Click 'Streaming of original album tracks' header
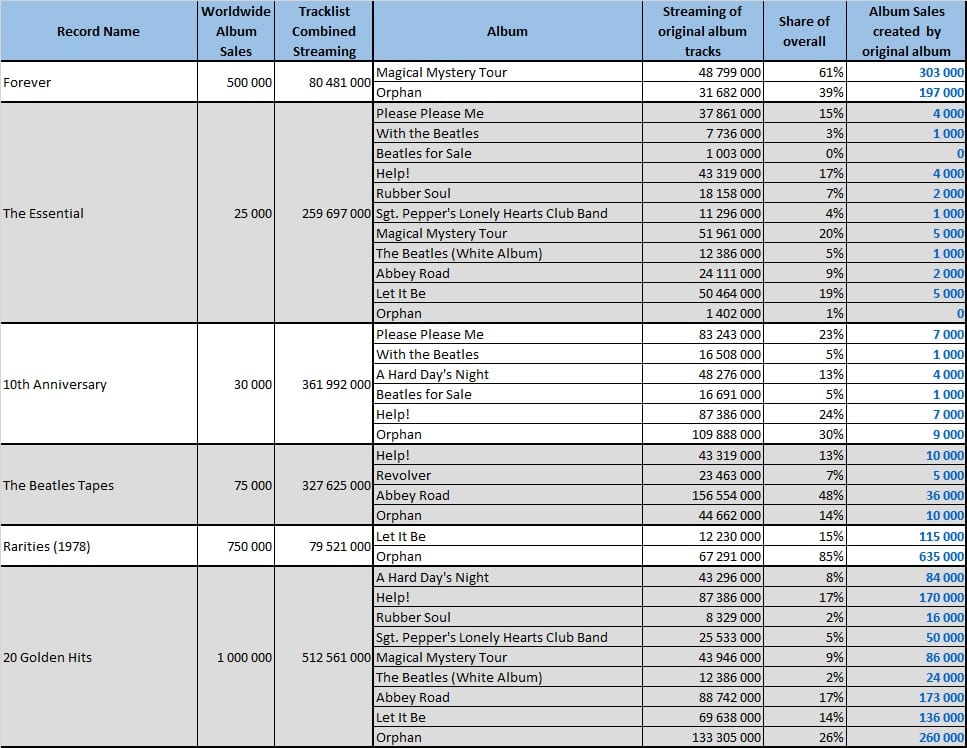The height and width of the screenshot is (748, 967). [x=702, y=31]
